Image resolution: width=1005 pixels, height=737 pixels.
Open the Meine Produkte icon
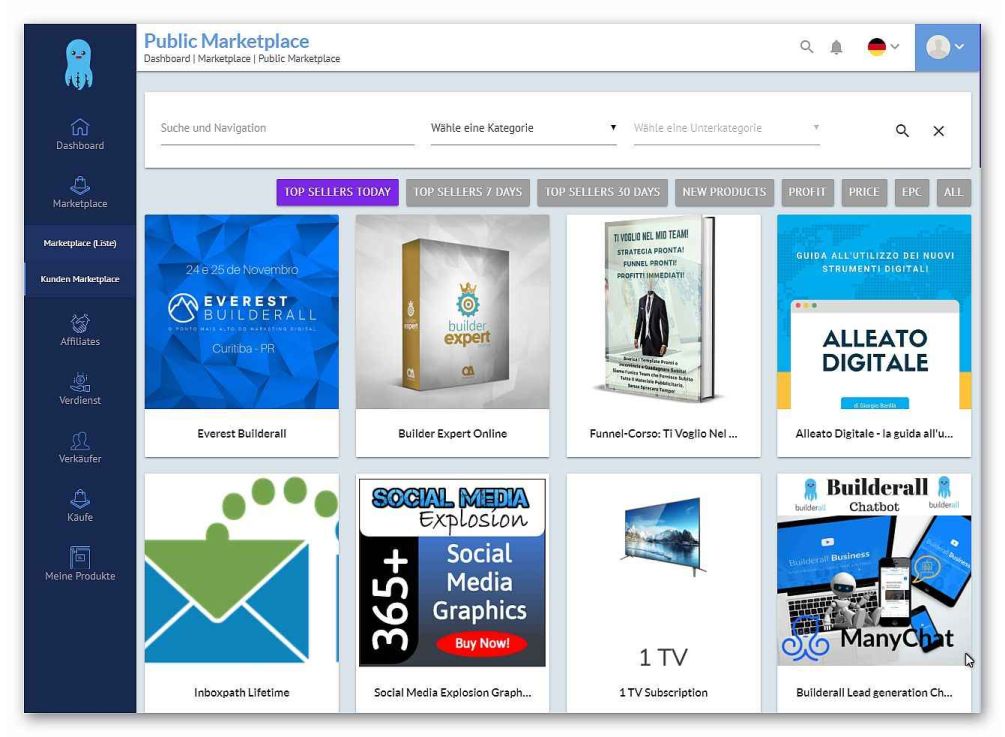pyautogui.click(x=79, y=557)
